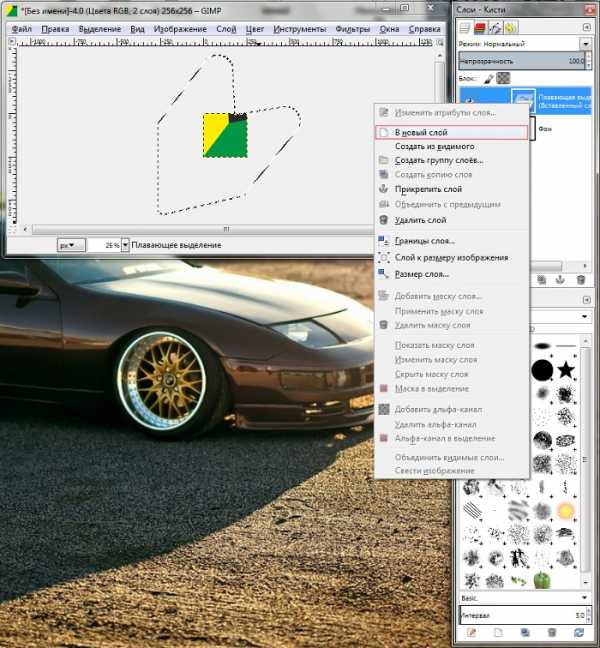Screen dimensions: 600x648
Task: Open the layers dock tab configuration button
Action: [586, 27]
